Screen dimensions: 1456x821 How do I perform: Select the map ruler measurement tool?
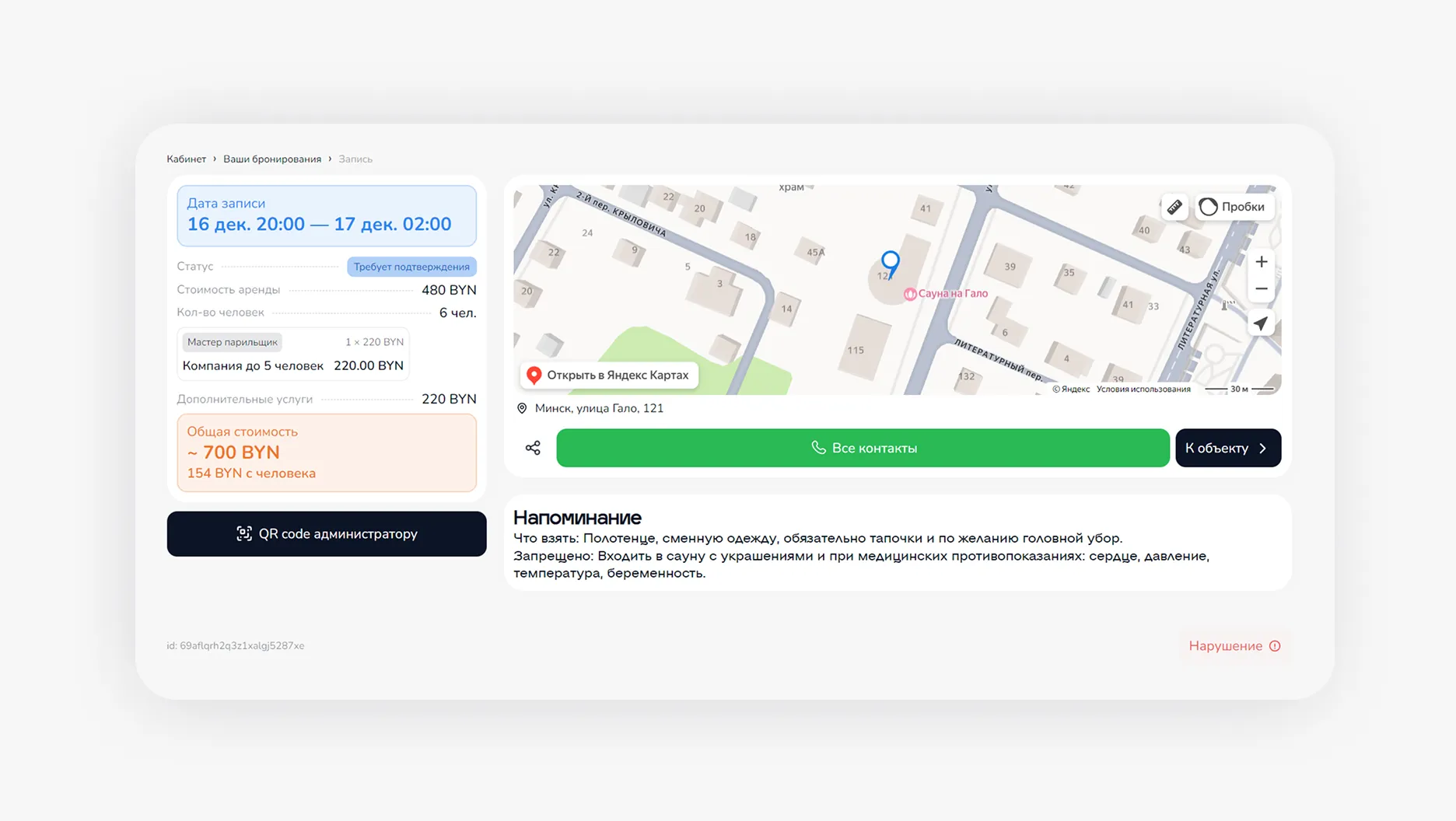tap(1174, 207)
